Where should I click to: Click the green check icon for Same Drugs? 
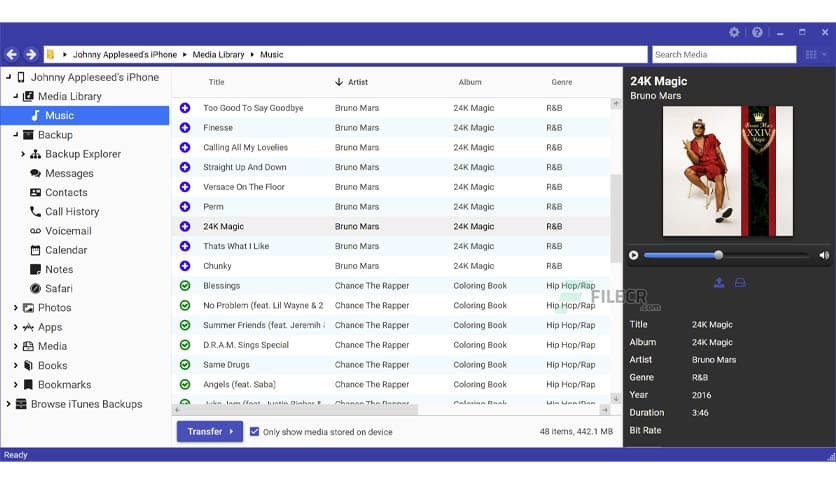[x=185, y=365]
